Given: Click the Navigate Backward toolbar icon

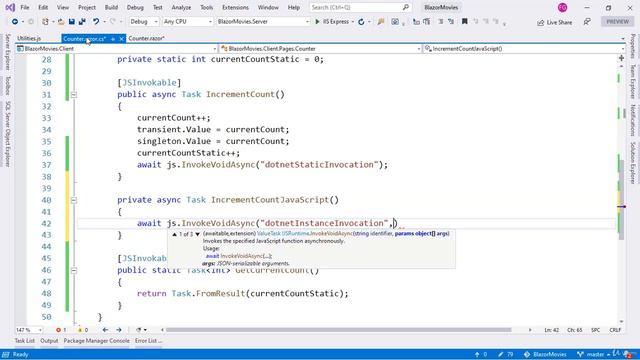Looking at the screenshot, I should pyautogui.click(x=15, y=22).
